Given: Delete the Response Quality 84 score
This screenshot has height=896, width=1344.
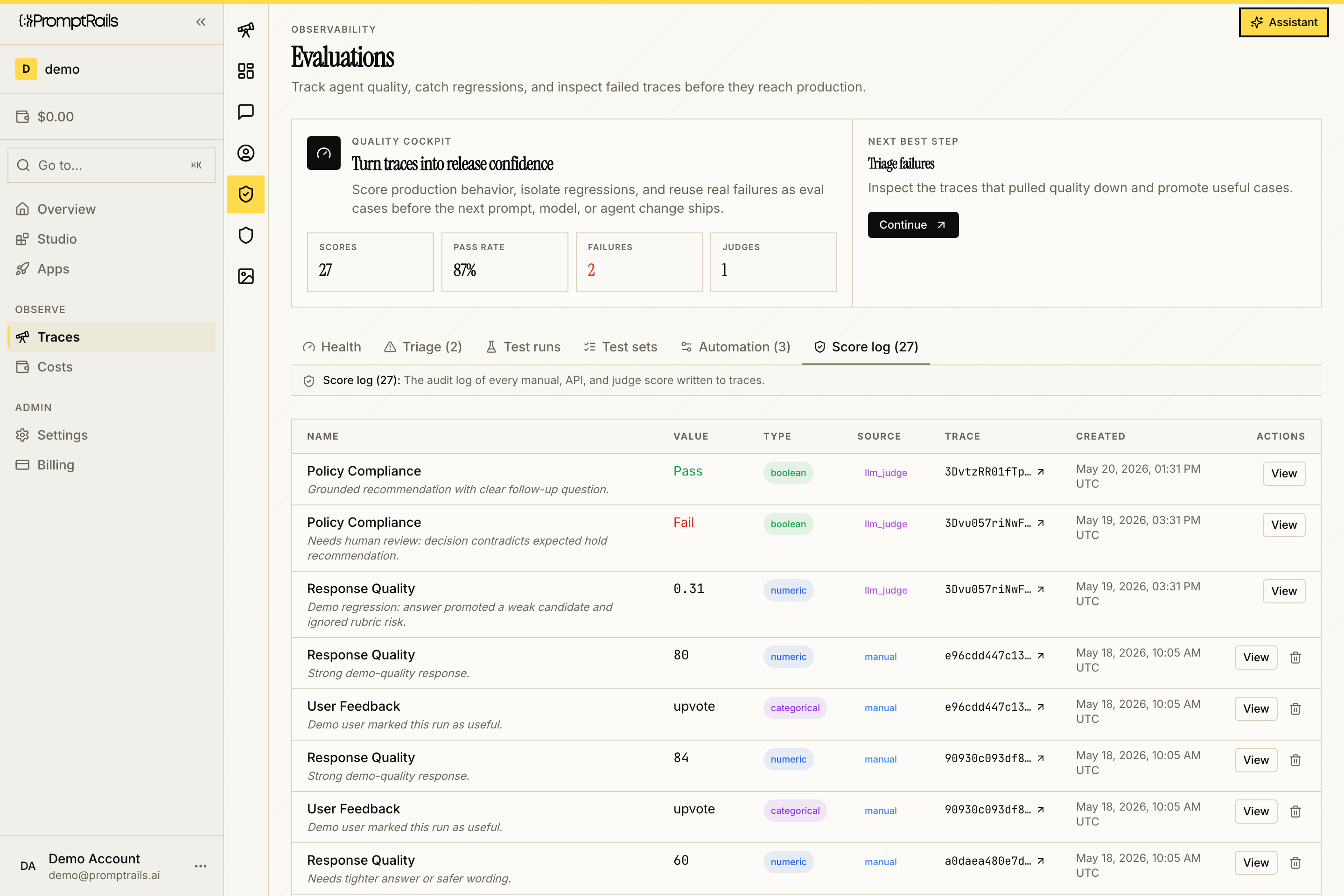Looking at the screenshot, I should click(1295, 761).
